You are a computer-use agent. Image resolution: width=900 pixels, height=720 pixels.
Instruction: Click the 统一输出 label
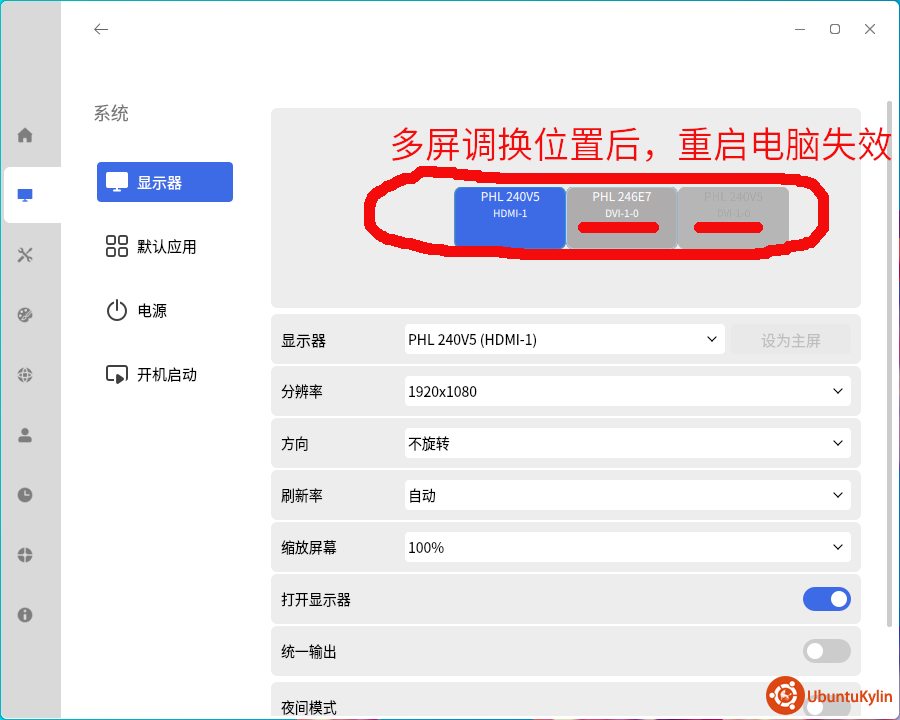(309, 652)
